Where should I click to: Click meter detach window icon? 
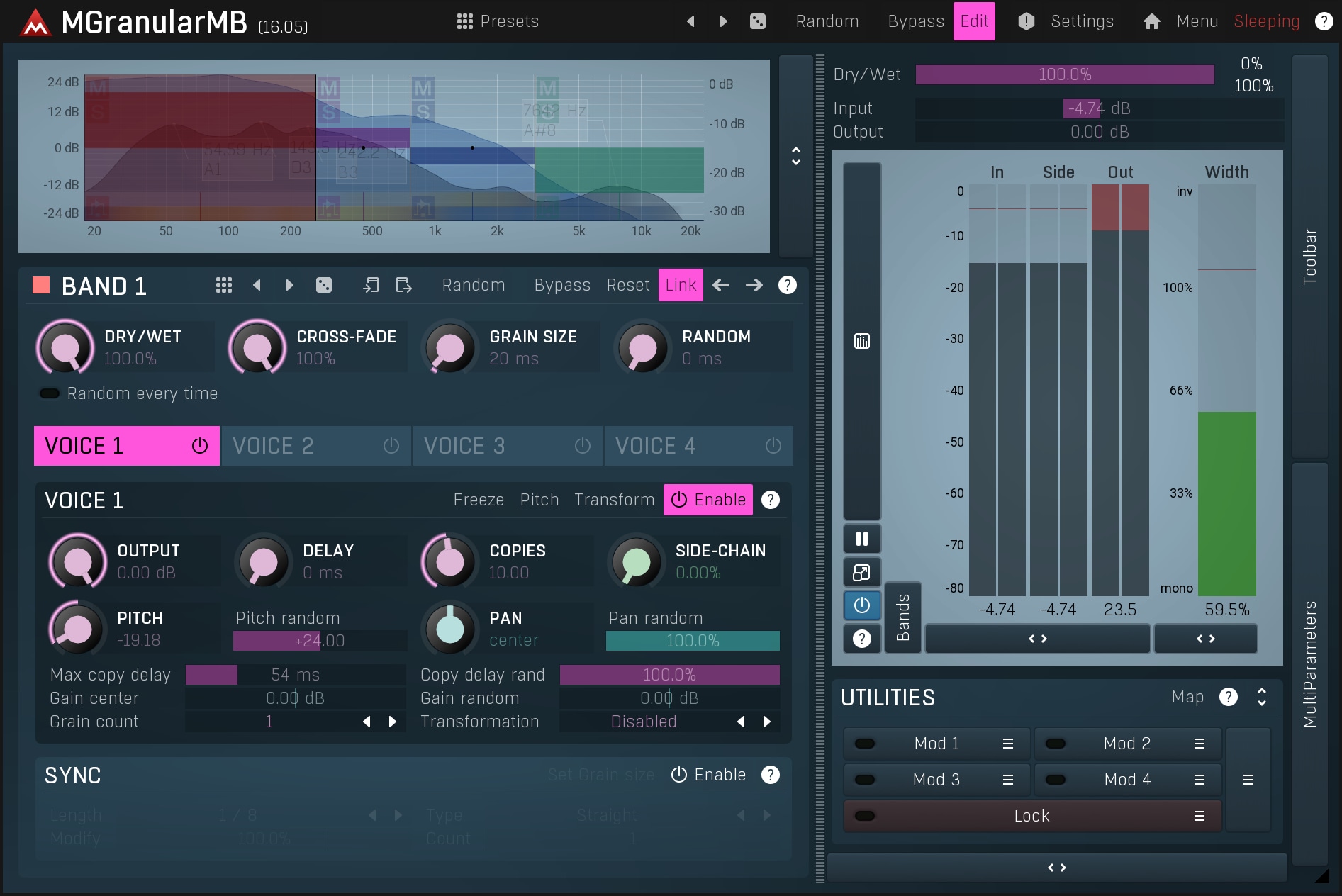coord(862,572)
